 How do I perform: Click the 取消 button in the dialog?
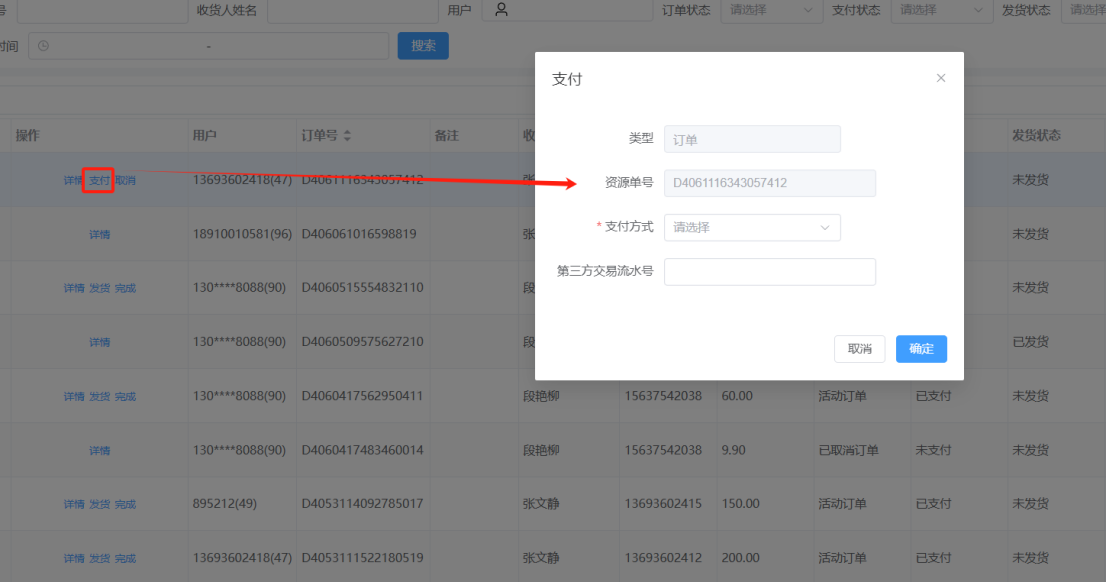click(859, 348)
